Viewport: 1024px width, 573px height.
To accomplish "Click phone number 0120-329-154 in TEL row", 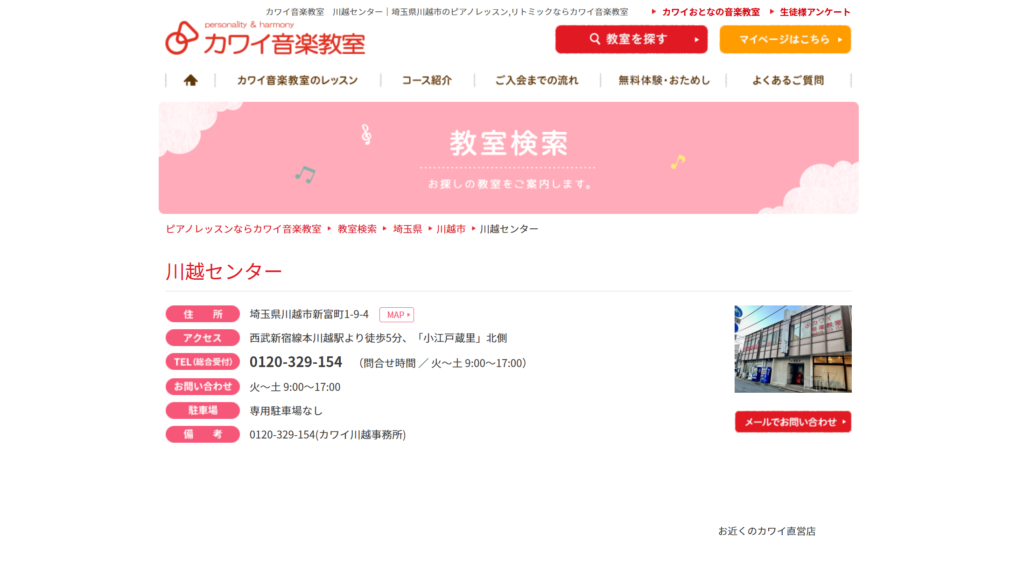I will pyautogui.click(x=296, y=362).
